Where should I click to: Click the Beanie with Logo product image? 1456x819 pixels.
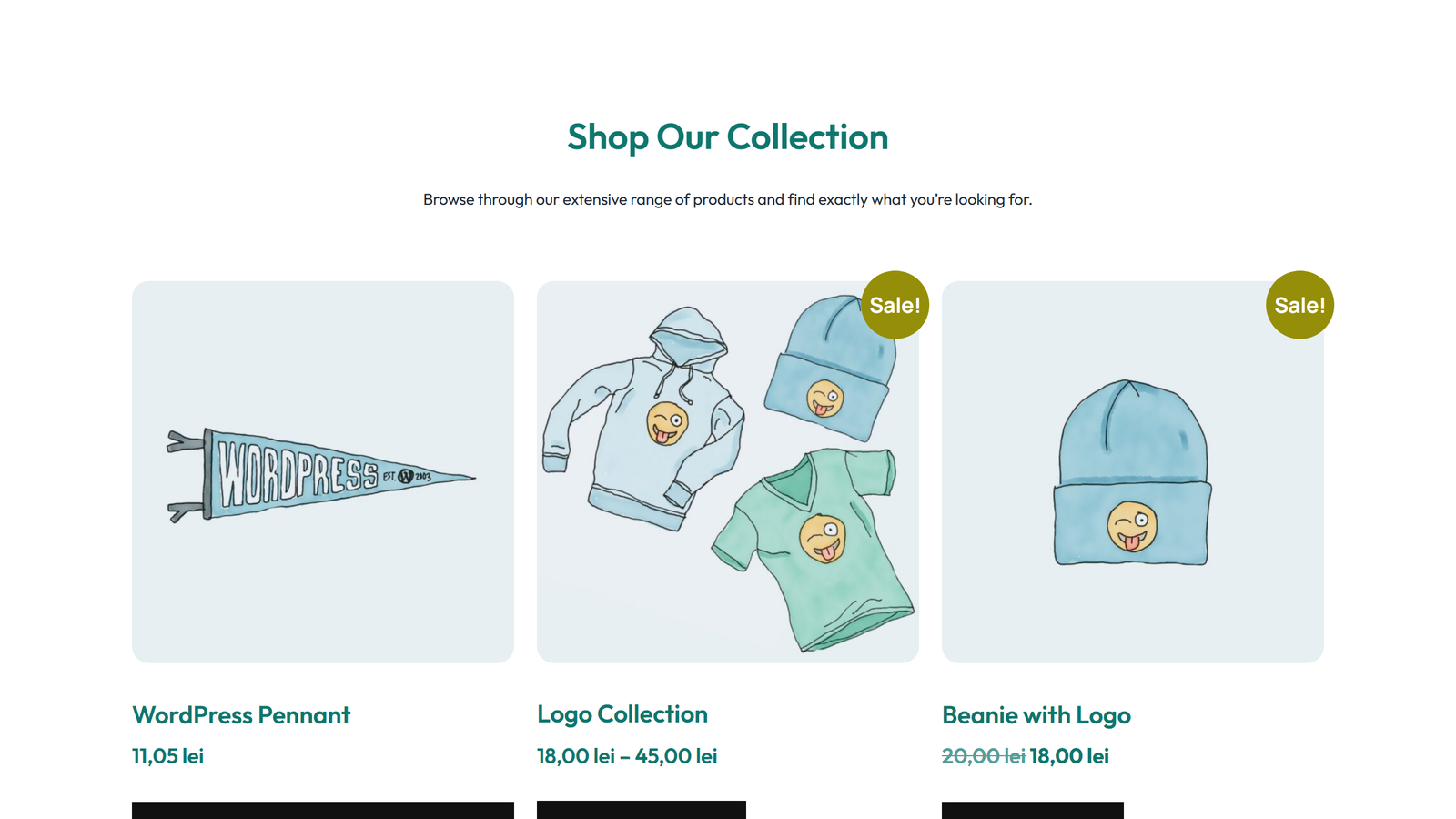[x=1132, y=471]
